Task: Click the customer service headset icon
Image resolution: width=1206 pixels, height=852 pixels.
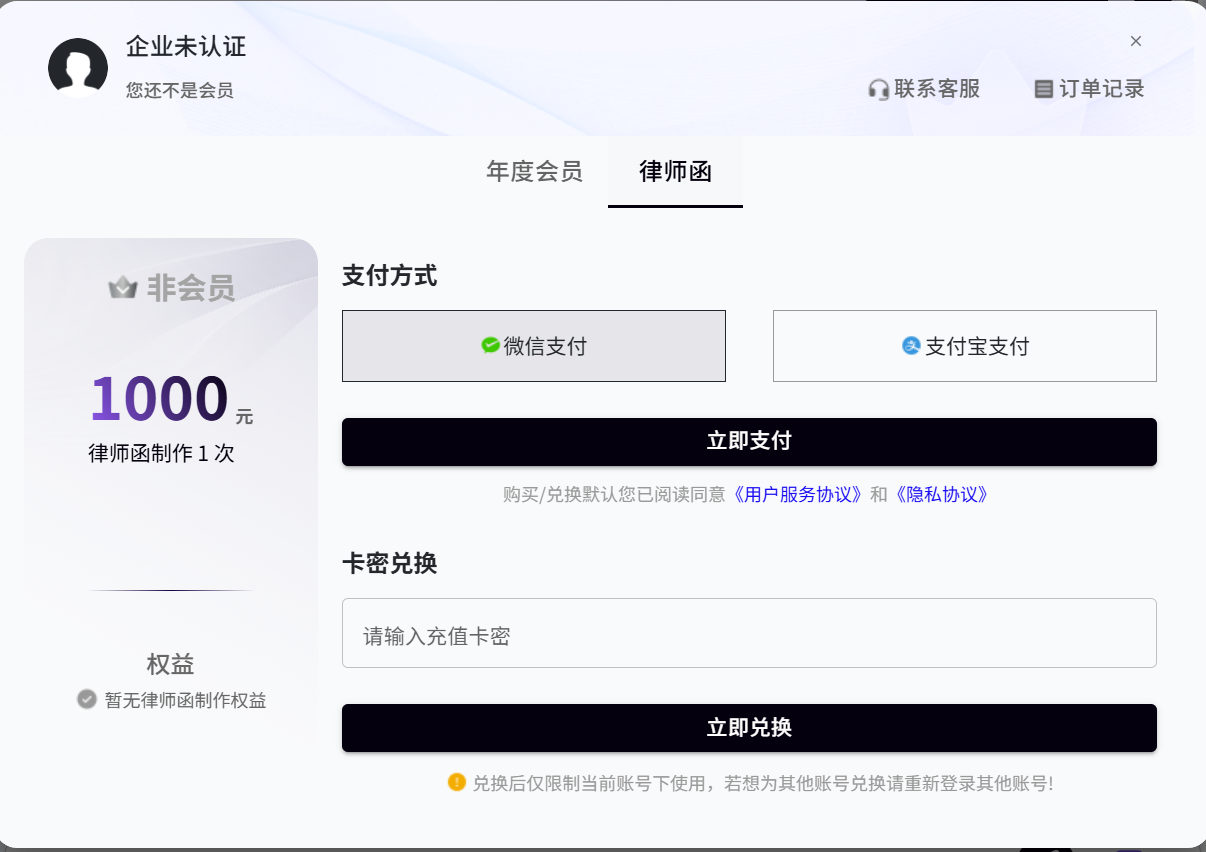Action: click(878, 90)
